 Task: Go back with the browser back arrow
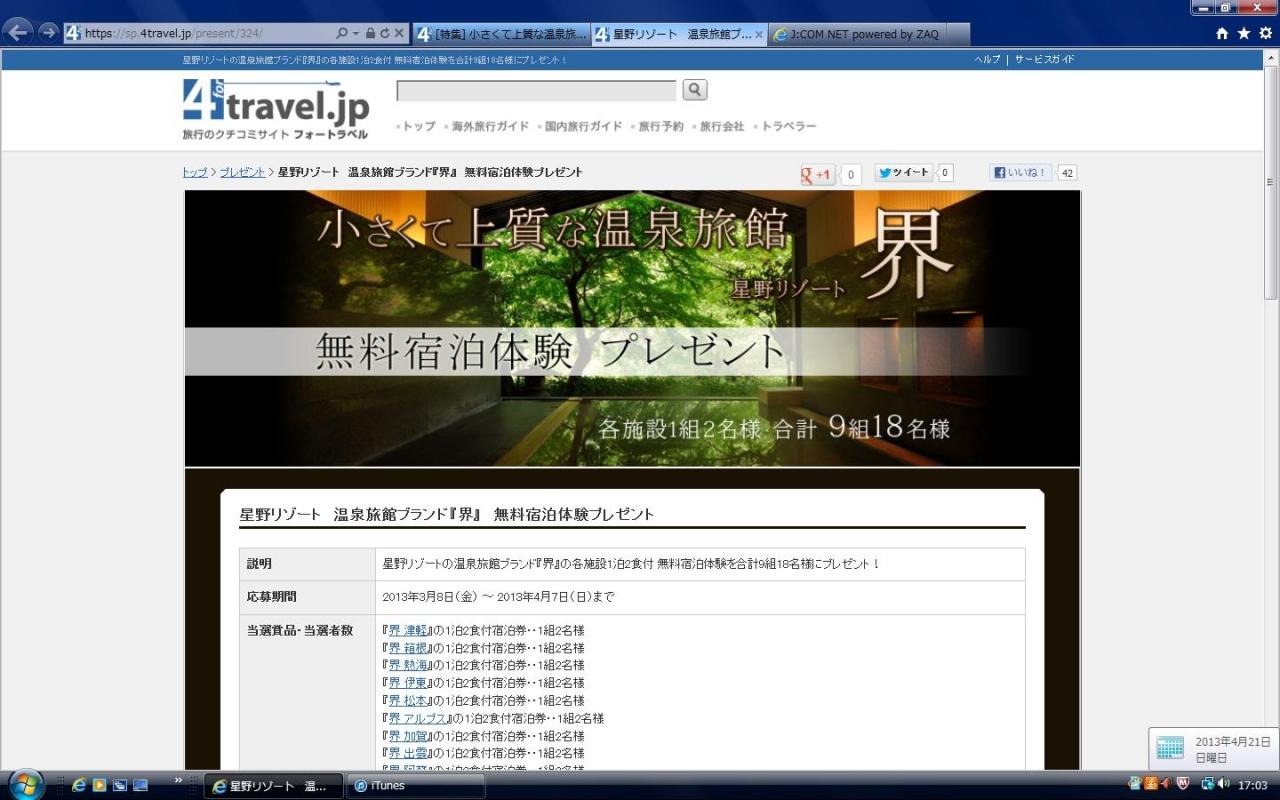[18, 32]
